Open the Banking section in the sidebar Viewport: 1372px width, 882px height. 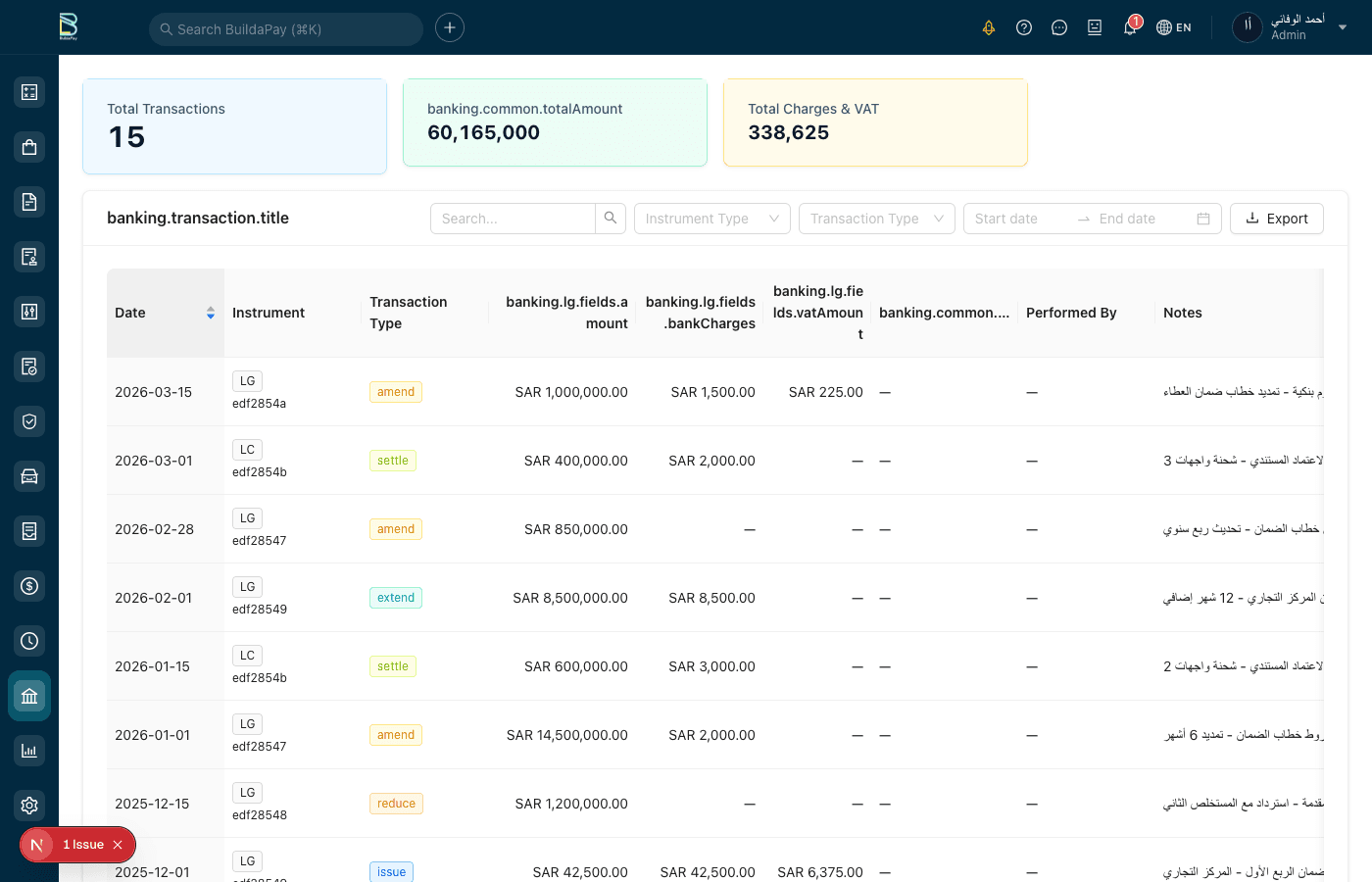coord(29,696)
